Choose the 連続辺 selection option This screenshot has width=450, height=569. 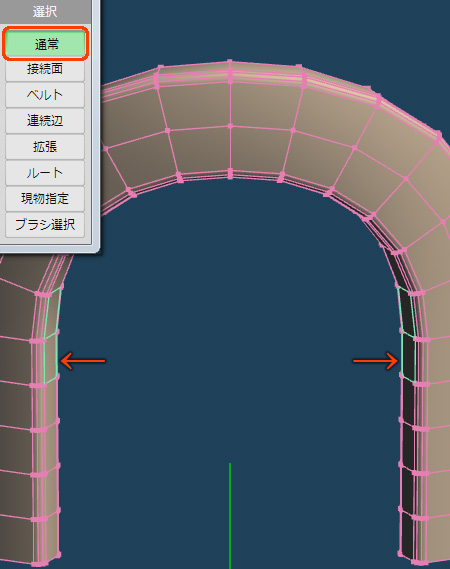[x=45, y=120]
